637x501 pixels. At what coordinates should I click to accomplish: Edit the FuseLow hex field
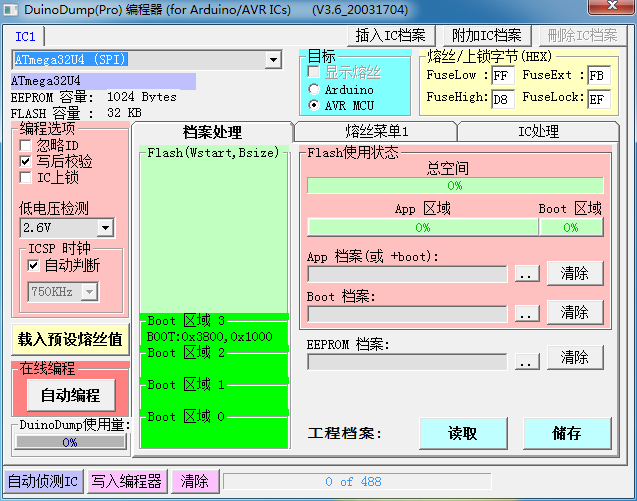503,76
